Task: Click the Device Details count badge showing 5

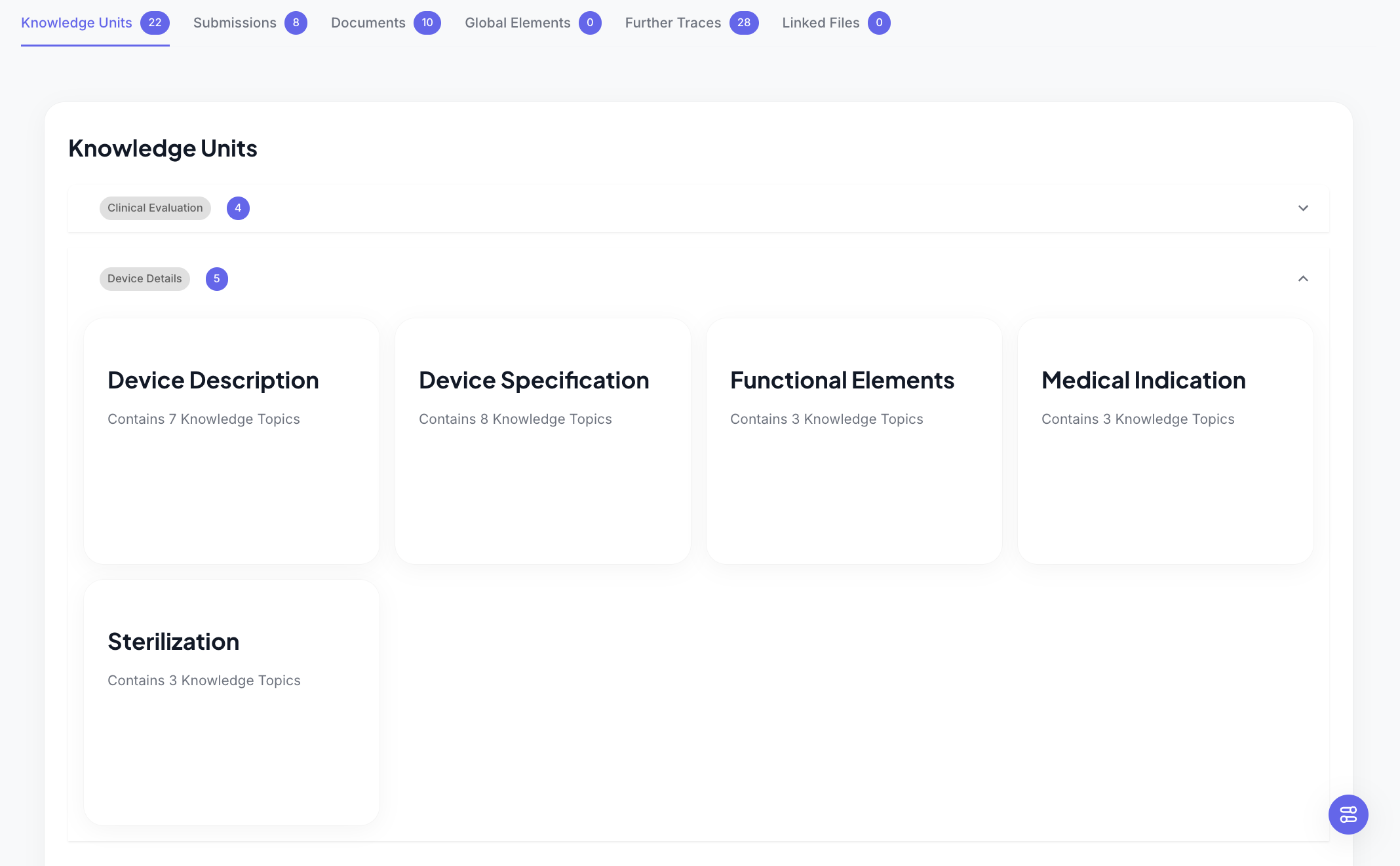Action: point(216,278)
